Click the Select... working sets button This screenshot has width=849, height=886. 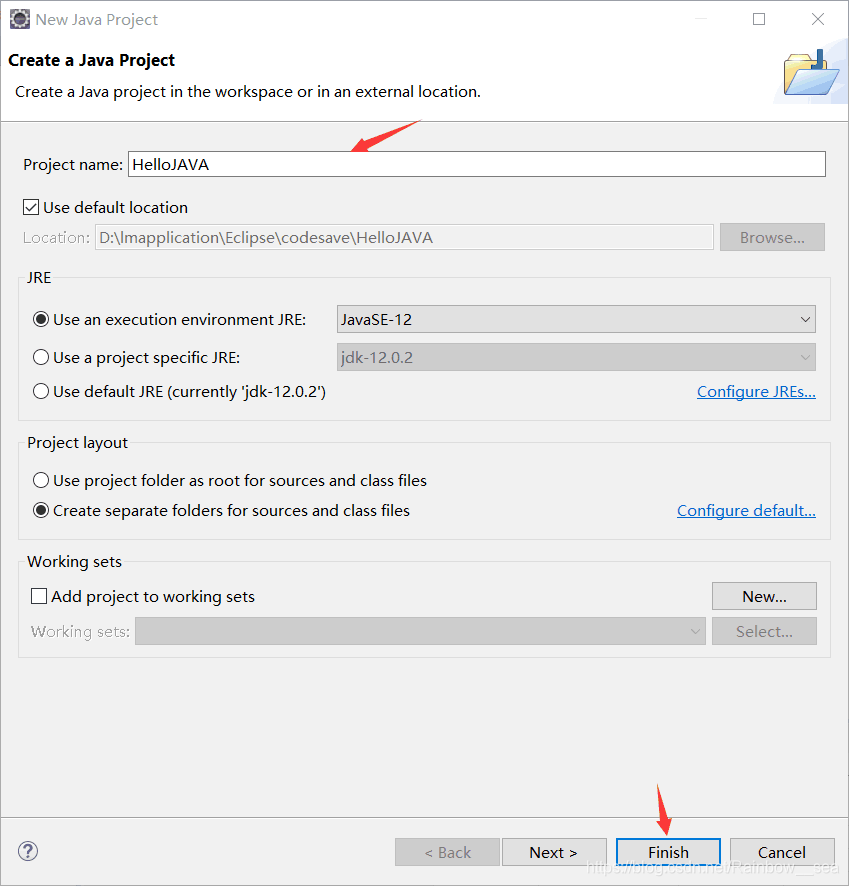tap(764, 631)
